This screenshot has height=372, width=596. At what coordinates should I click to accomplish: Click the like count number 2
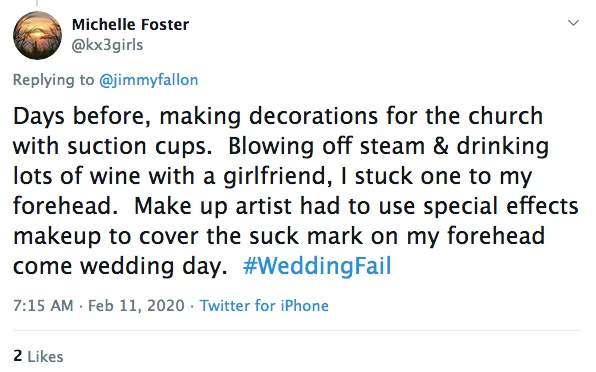click(x=17, y=356)
